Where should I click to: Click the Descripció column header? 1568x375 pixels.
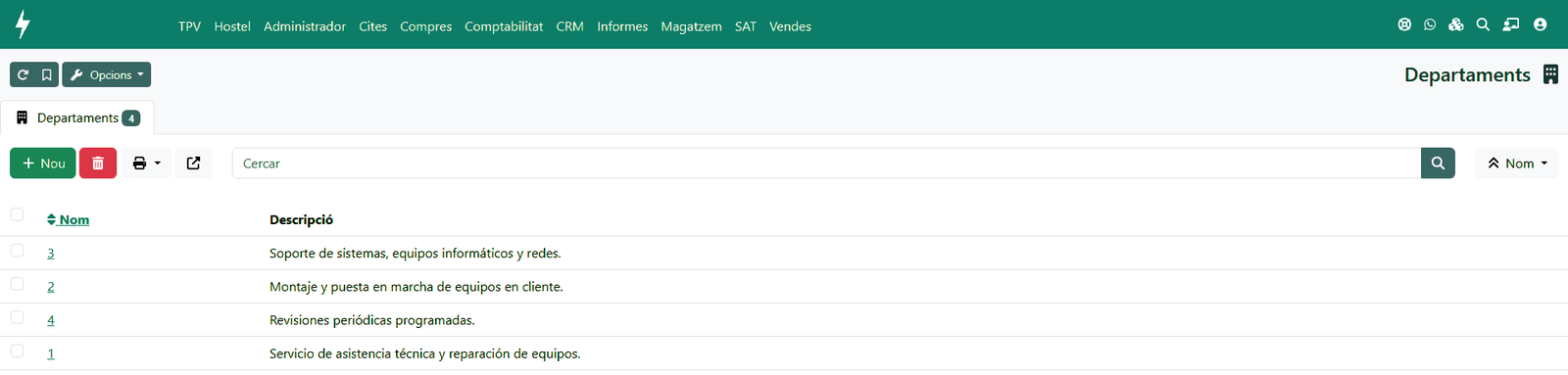coord(301,219)
